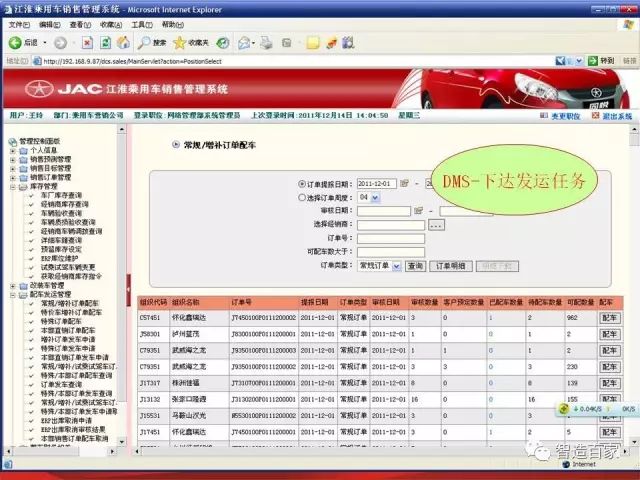Open 常规/增补订单配车 in the tree
Screen dimensions: 640x480
70,304
